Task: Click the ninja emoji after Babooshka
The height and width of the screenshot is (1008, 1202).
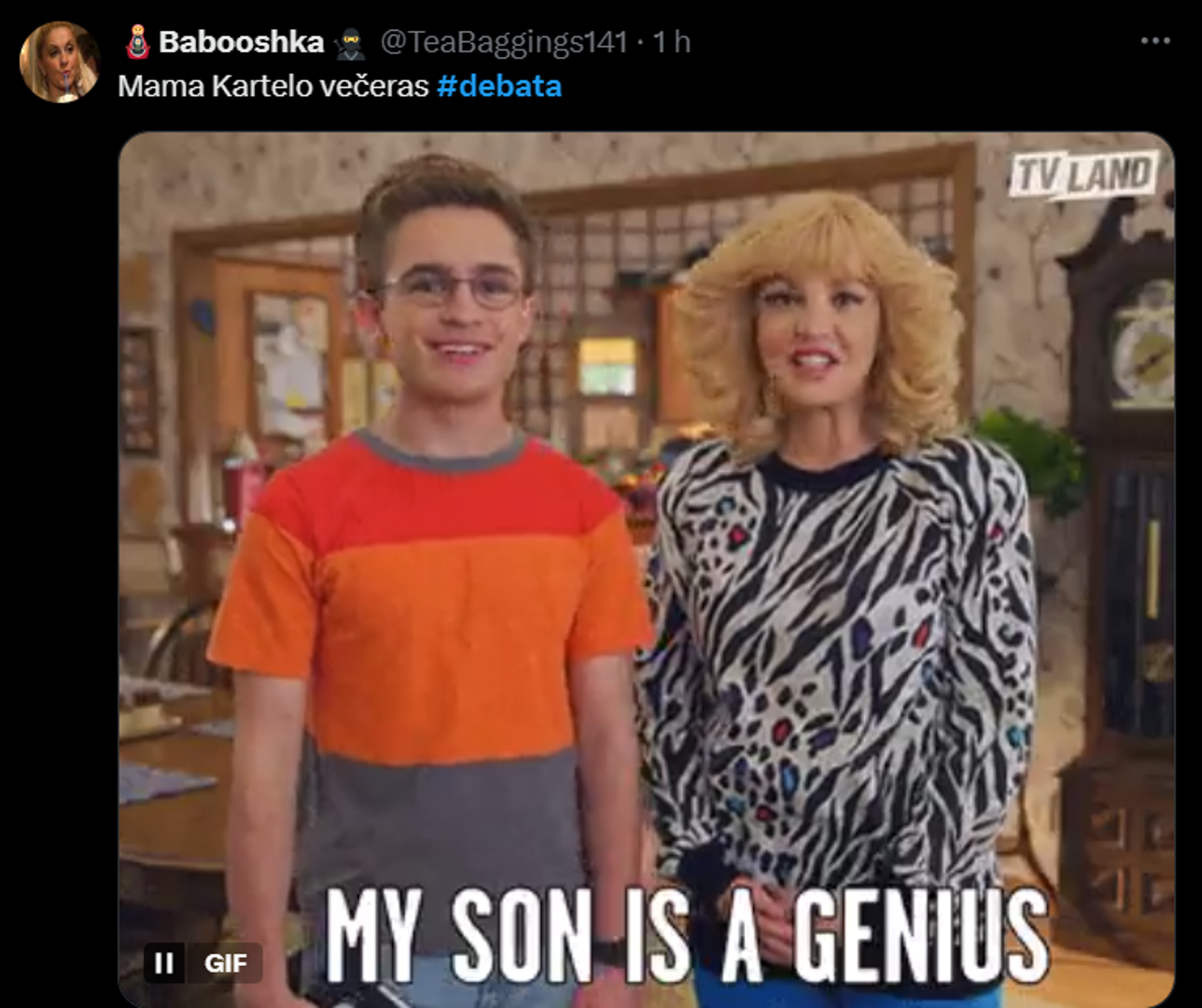Action: (351, 43)
